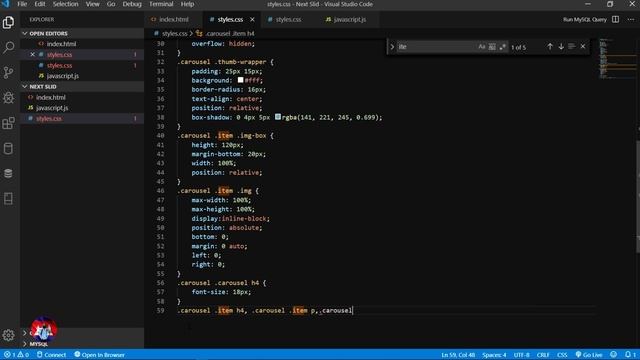Open the Selection menu
640x360 pixels.
pos(65,4)
